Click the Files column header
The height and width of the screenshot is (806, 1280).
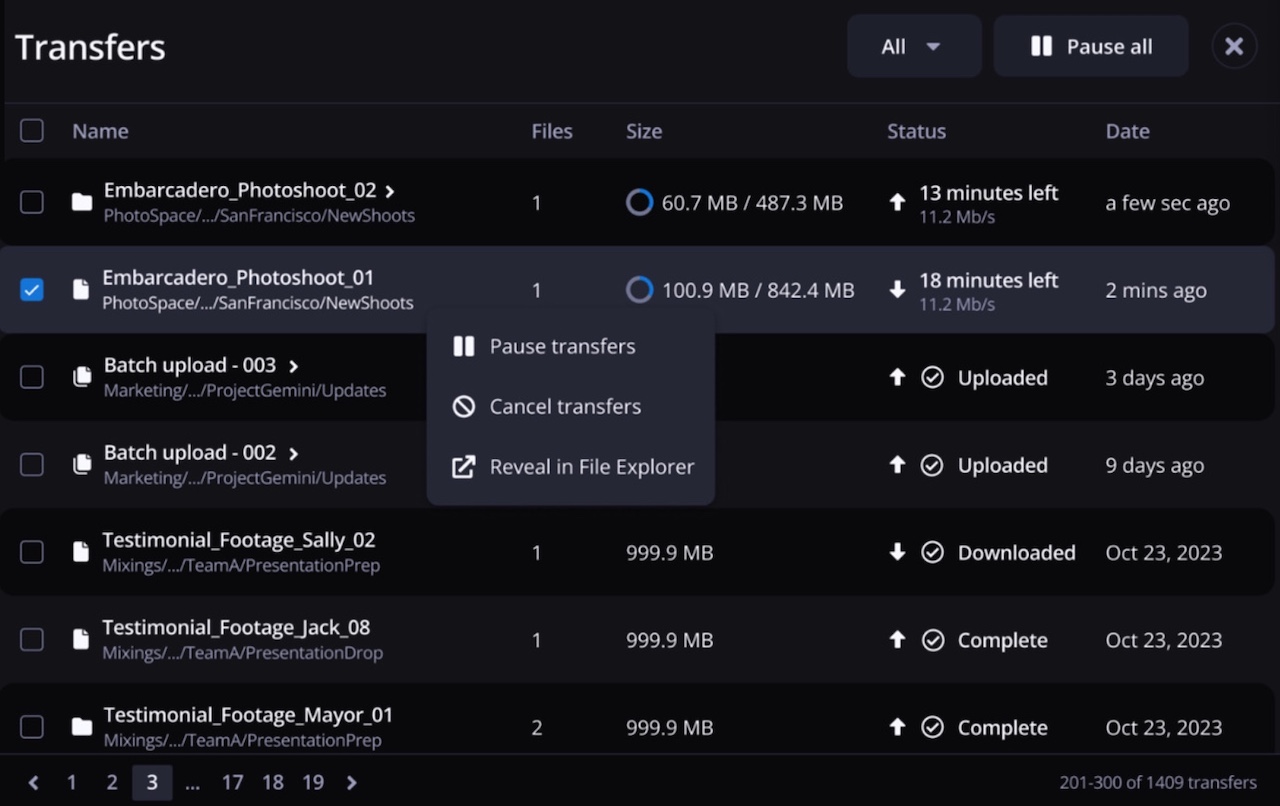click(x=552, y=131)
